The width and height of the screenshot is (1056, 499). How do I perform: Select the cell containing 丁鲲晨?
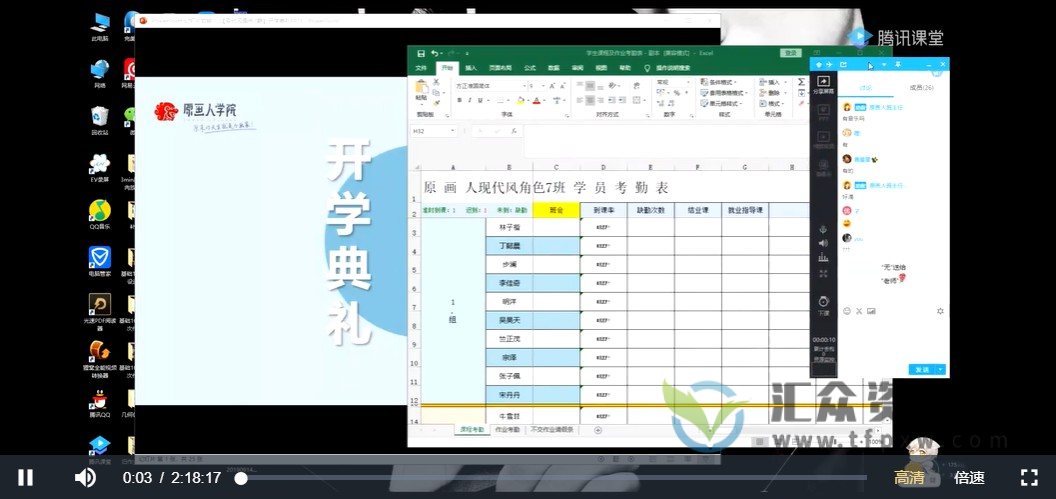coord(509,246)
